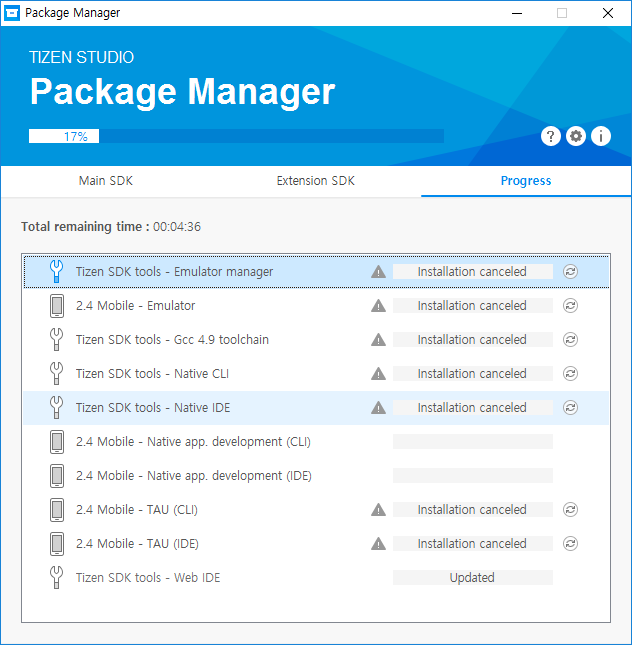Click Installation canceled status for Emulator manager
The height and width of the screenshot is (645, 632).
pyautogui.click(x=472, y=272)
